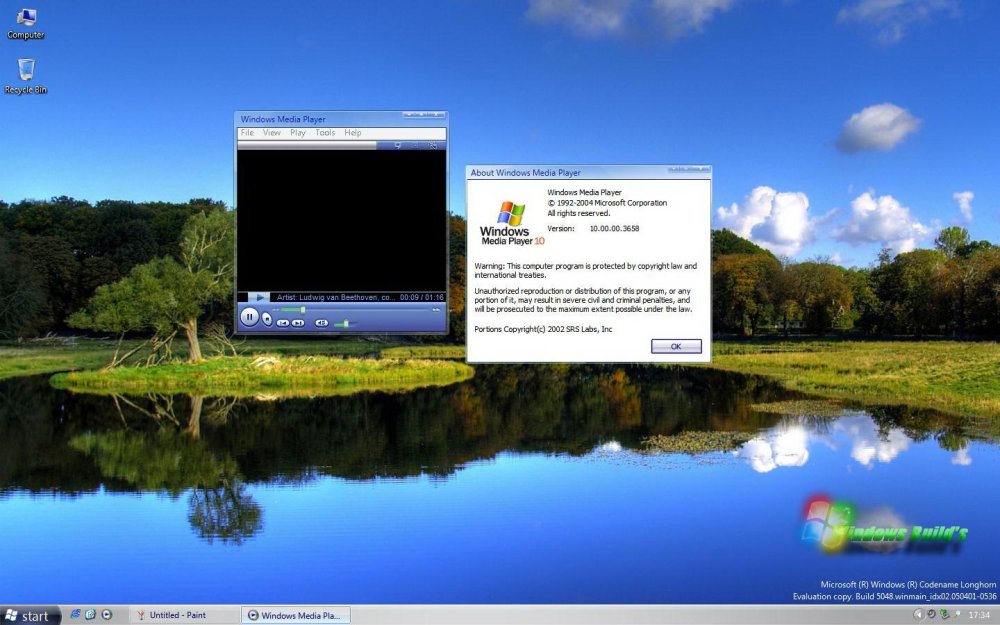Mute the Media Player audio

coord(322,323)
